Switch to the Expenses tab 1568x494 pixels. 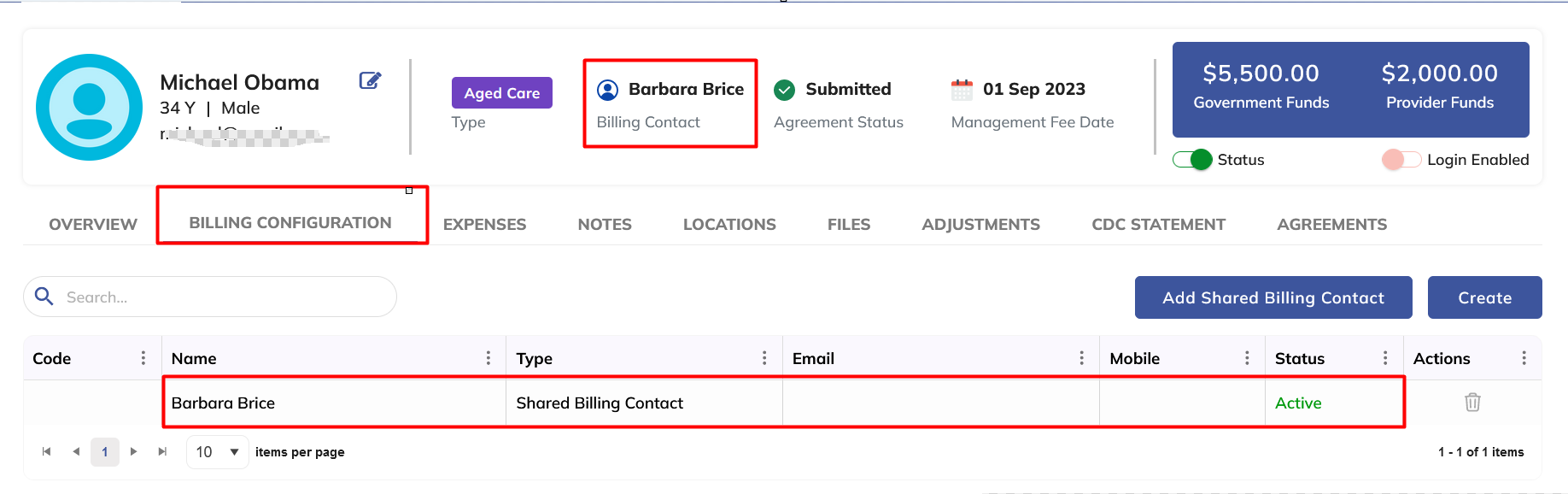coord(484,225)
